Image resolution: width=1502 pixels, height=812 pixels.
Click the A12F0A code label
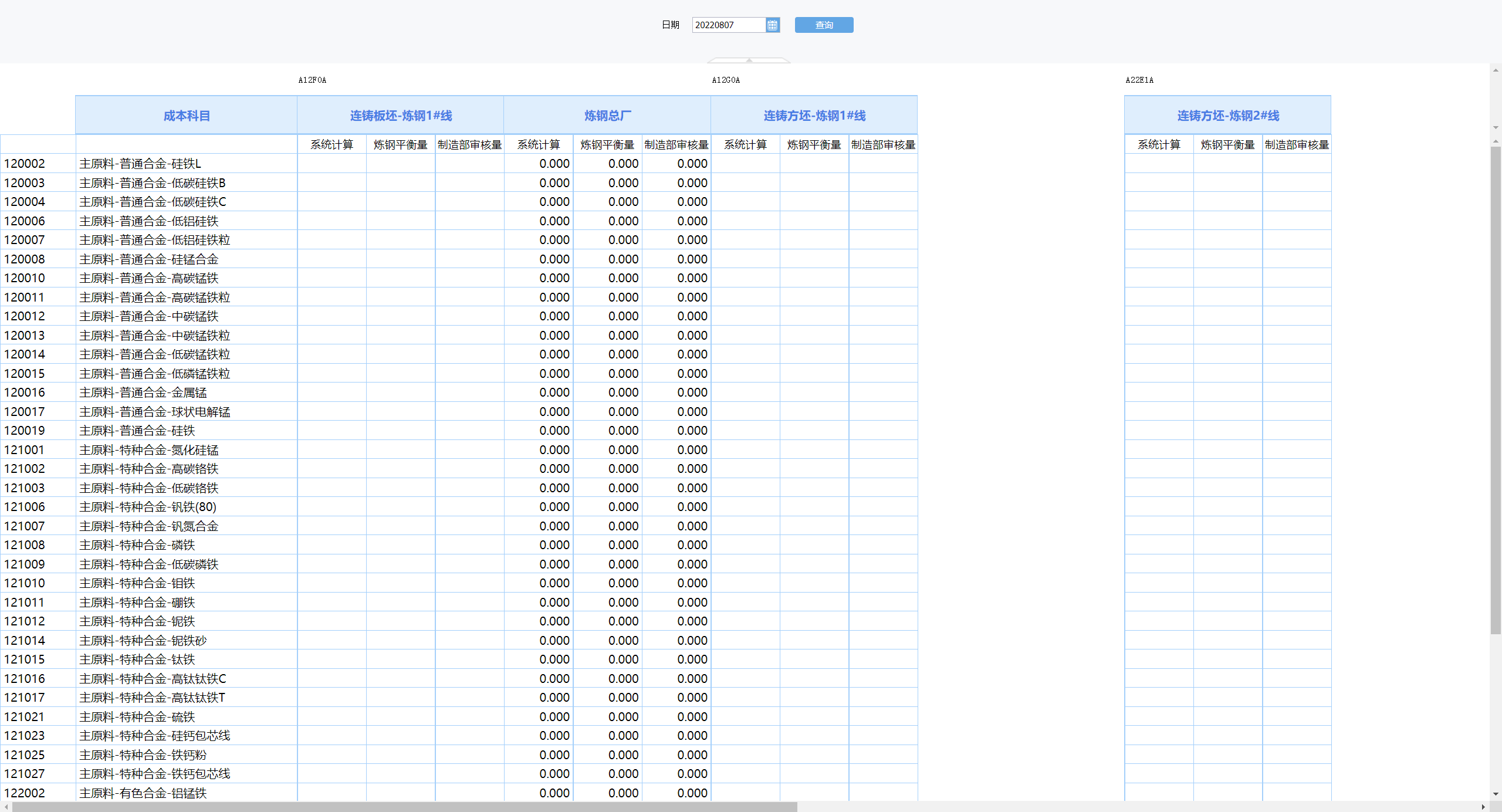313,80
